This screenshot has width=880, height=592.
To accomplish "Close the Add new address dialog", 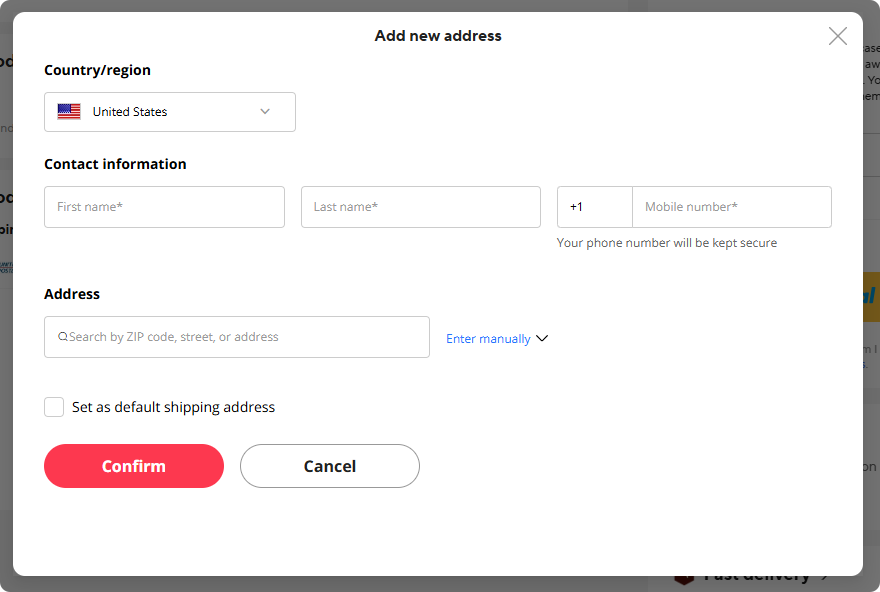I will pyautogui.click(x=838, y=36).
